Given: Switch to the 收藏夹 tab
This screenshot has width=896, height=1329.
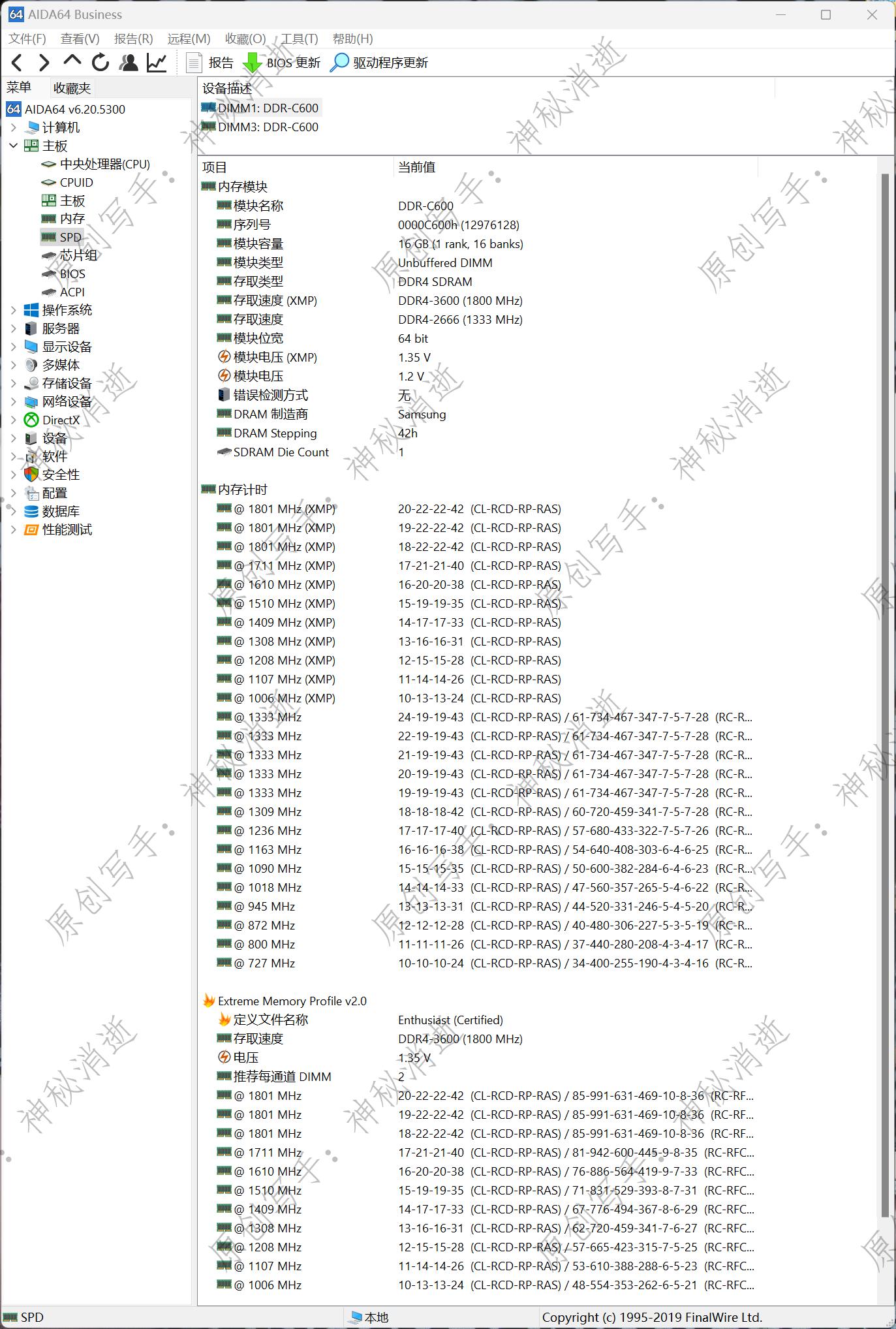Looking at the screenshot, I should [72, 87].
